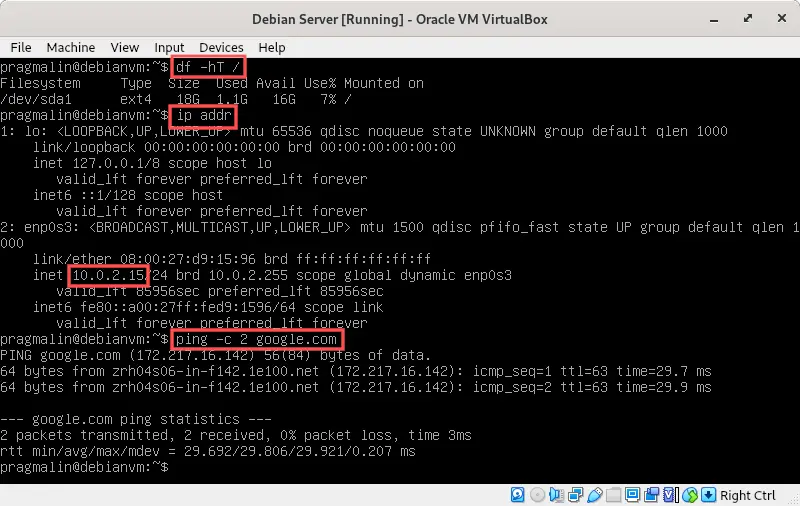Click the mouse integration green arrow icon
Viewport: 800px width, 506px height.
pos(690,495)
